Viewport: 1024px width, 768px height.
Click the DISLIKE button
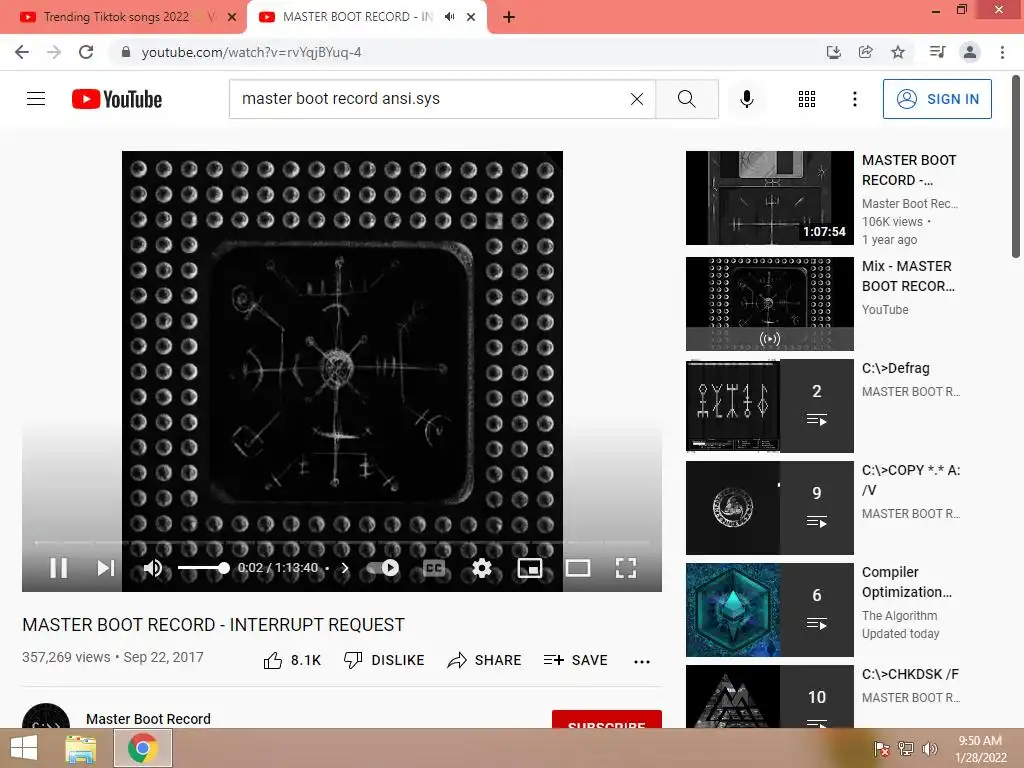[x=384, y=660]
